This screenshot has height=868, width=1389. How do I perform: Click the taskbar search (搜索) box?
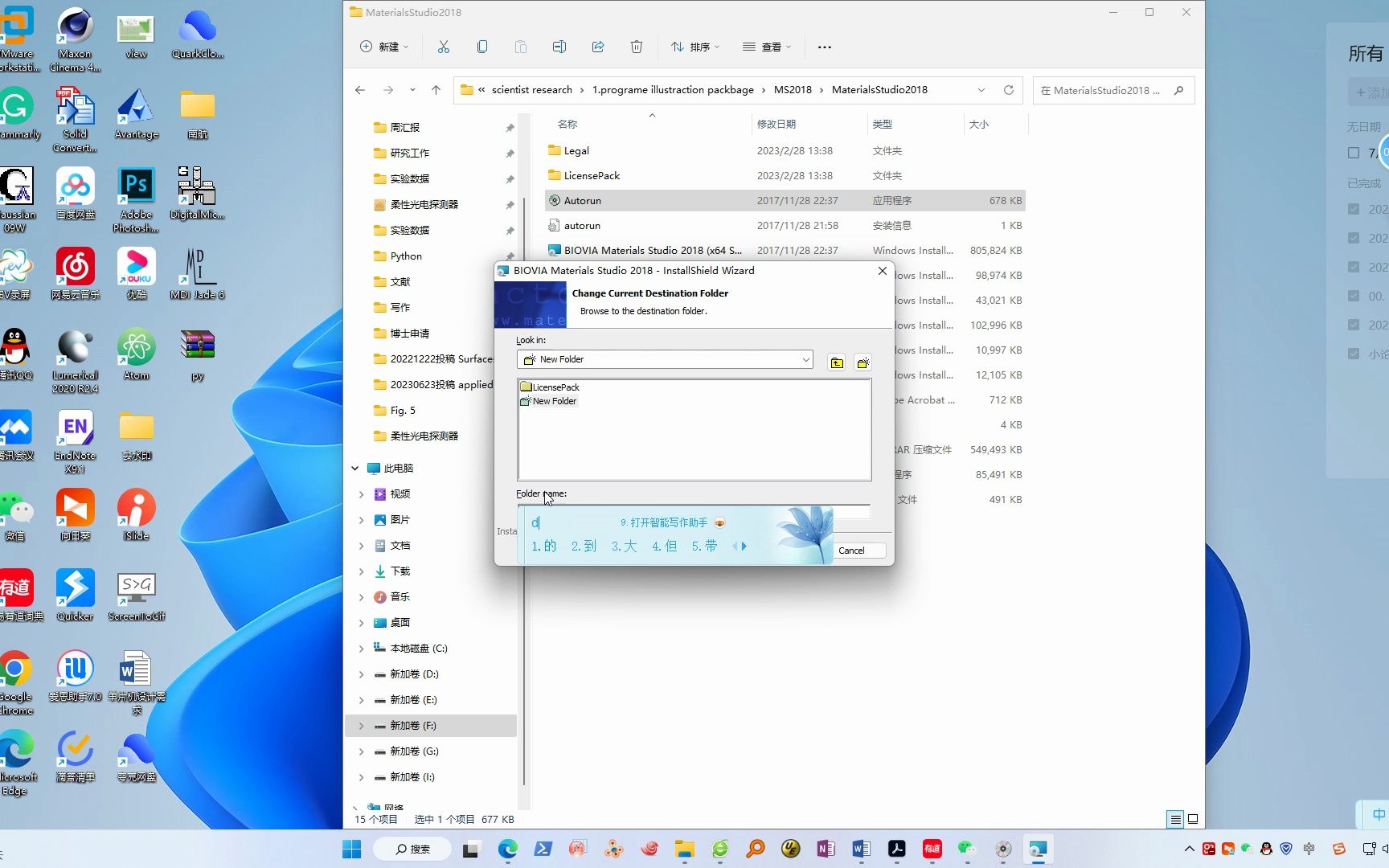click(412, 849)
